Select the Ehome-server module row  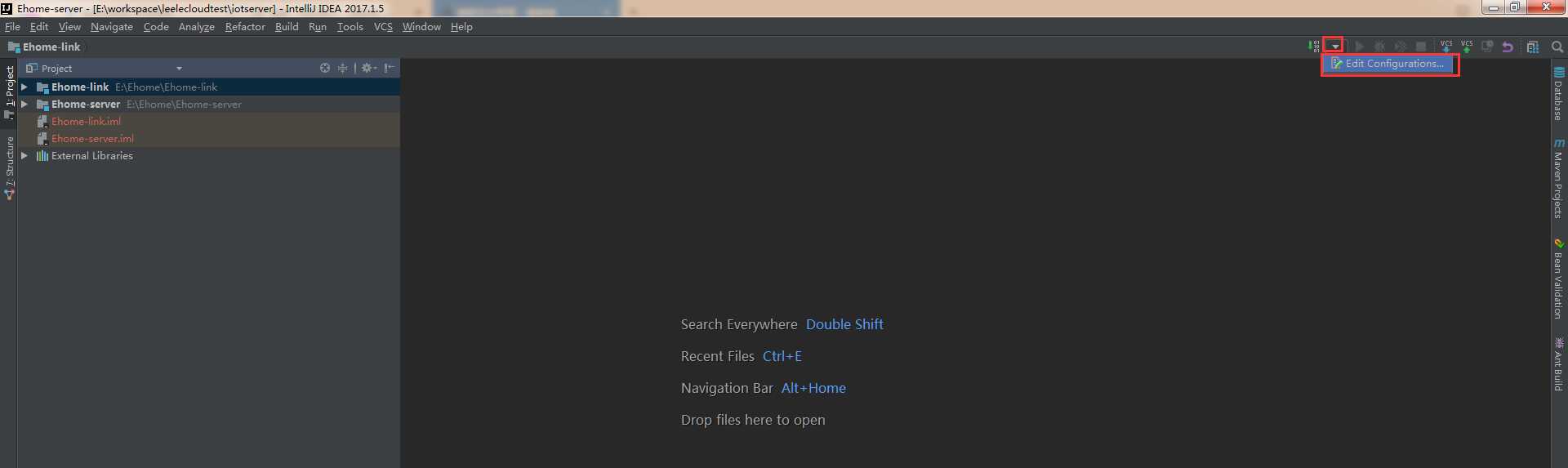pos(208,104)
